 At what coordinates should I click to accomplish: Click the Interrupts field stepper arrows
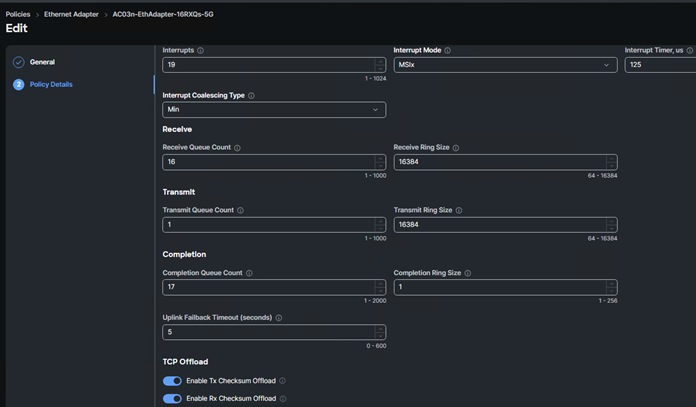point(380,65)
